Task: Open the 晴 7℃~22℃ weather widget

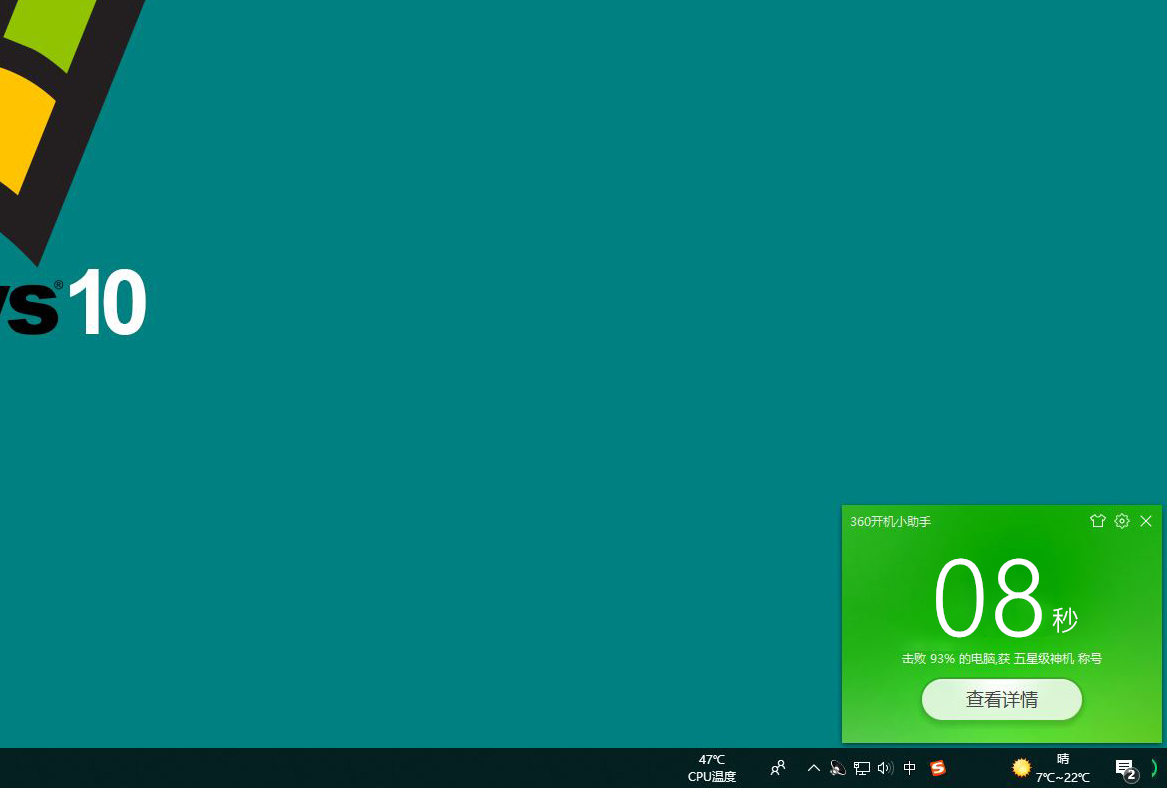Action: click(x=1062, y=768)
